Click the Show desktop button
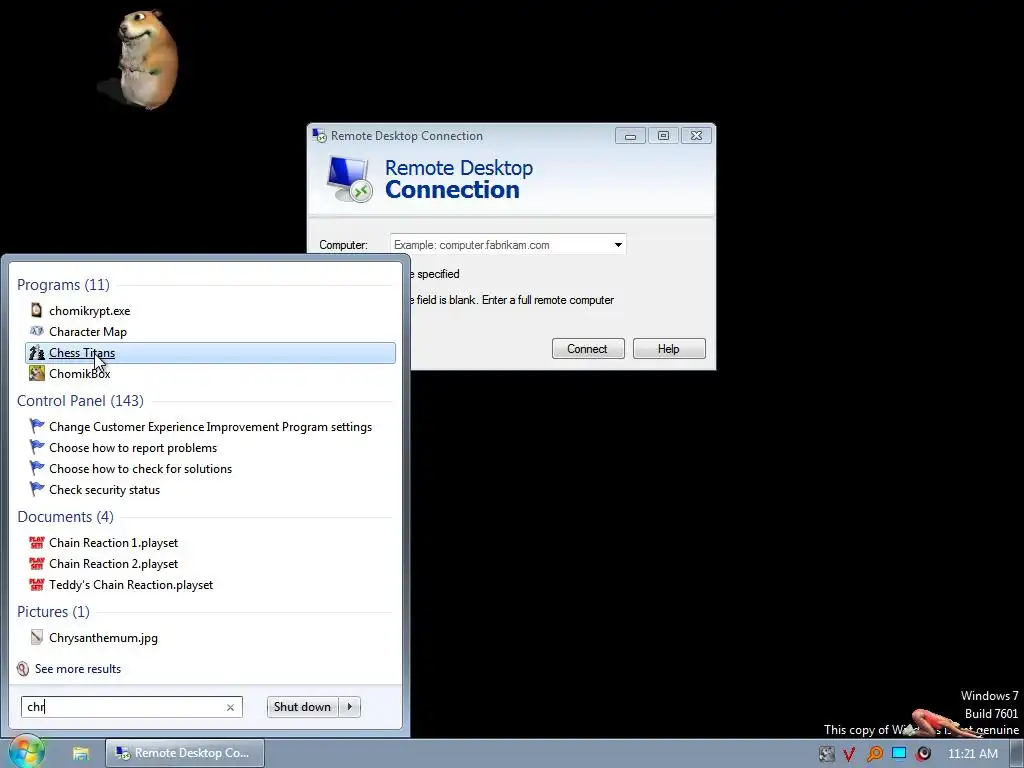The image size is (1024, 768). (1017, 754)
